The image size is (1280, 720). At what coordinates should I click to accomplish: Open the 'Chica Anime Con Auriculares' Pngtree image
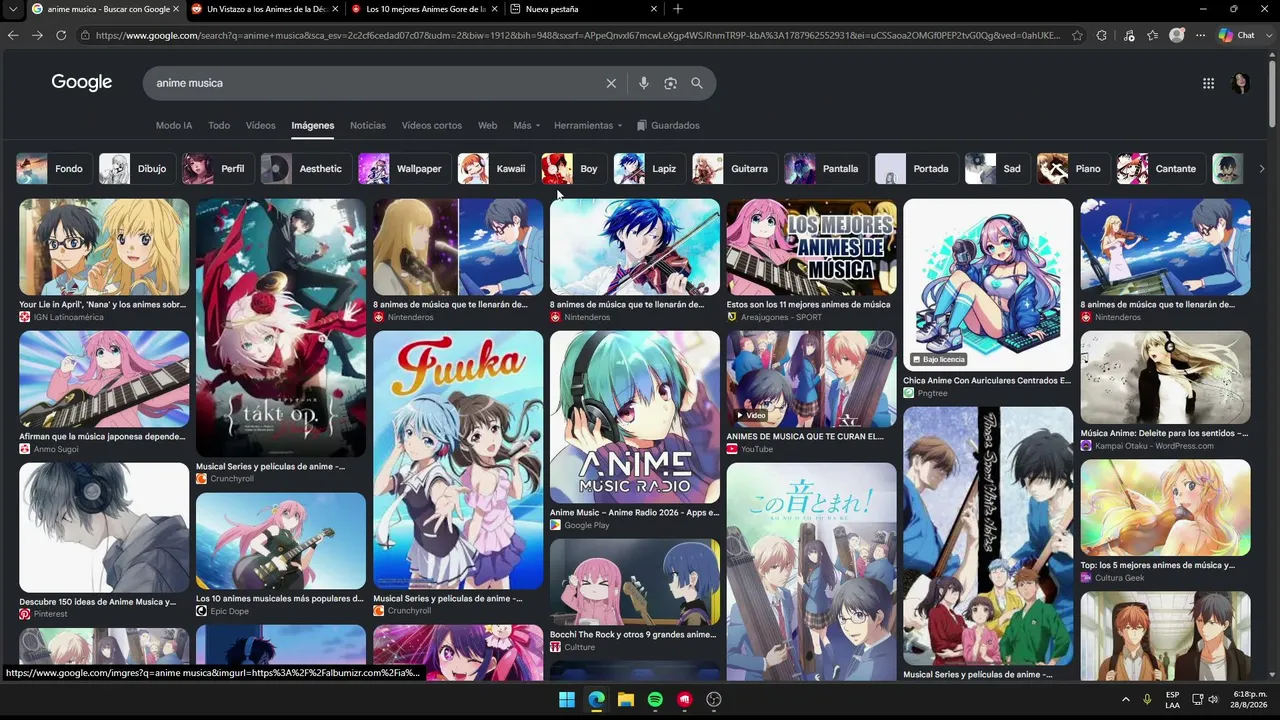coord(988,285)
